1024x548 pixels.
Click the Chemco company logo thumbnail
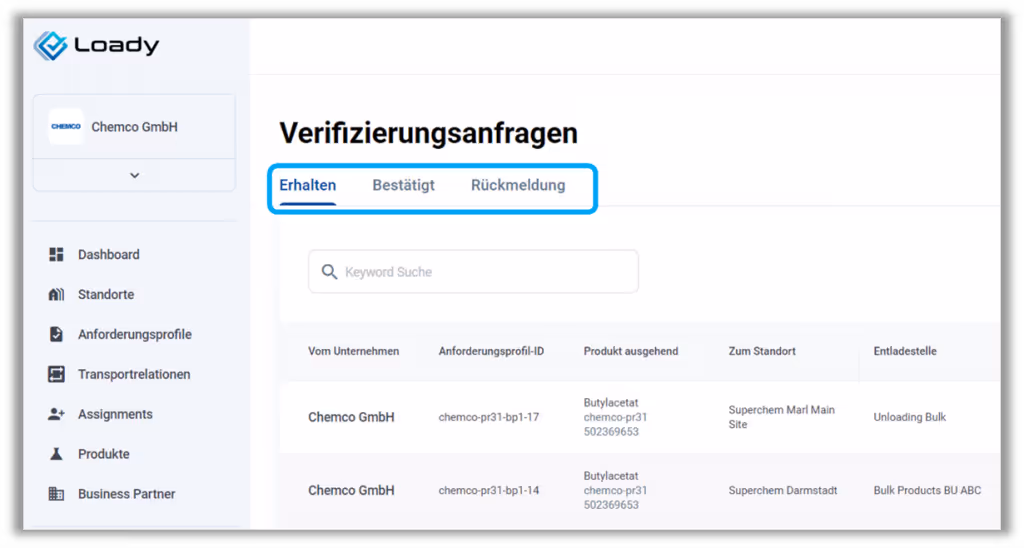tap(66, 127)
